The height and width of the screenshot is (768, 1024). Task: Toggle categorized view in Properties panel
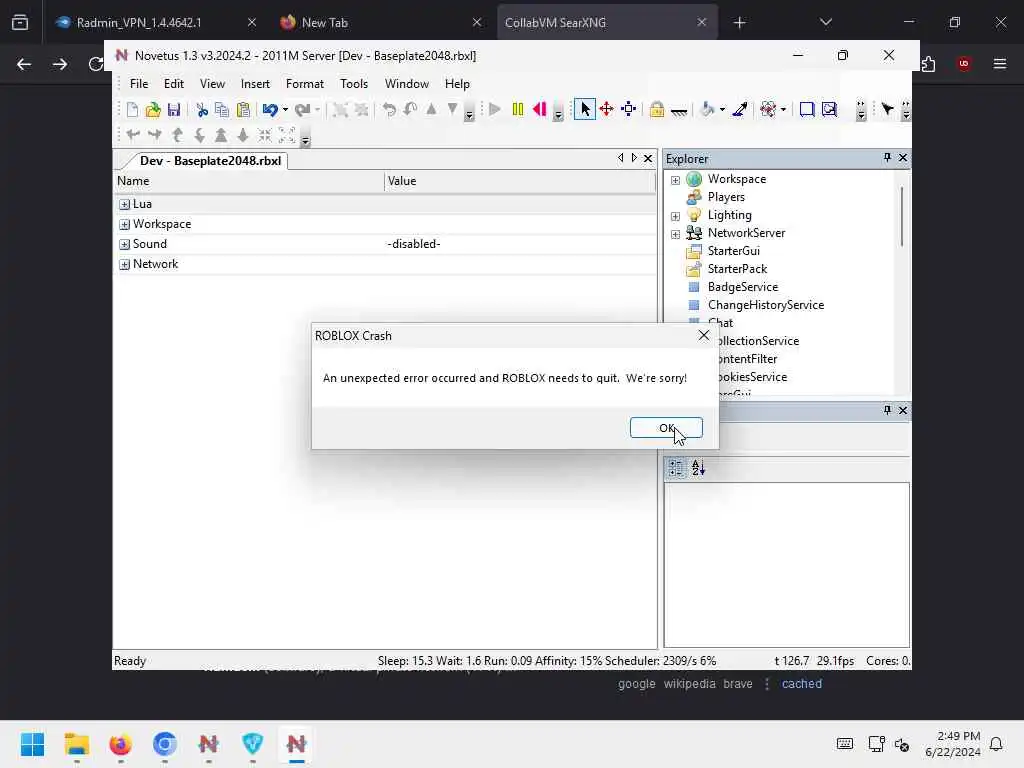tap(677, 468)
